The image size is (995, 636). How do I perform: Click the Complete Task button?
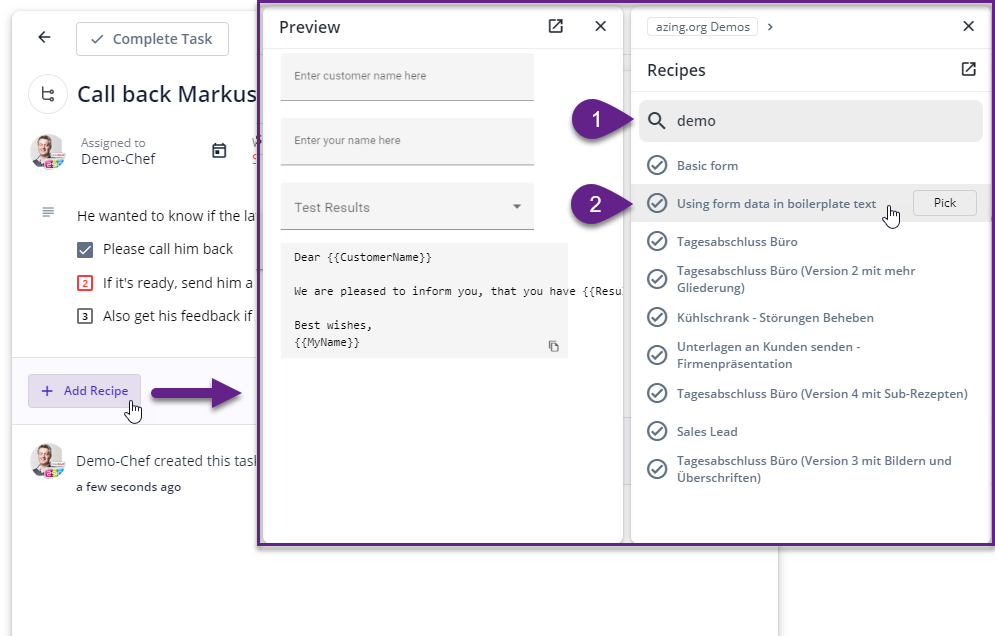click(152, 39)
